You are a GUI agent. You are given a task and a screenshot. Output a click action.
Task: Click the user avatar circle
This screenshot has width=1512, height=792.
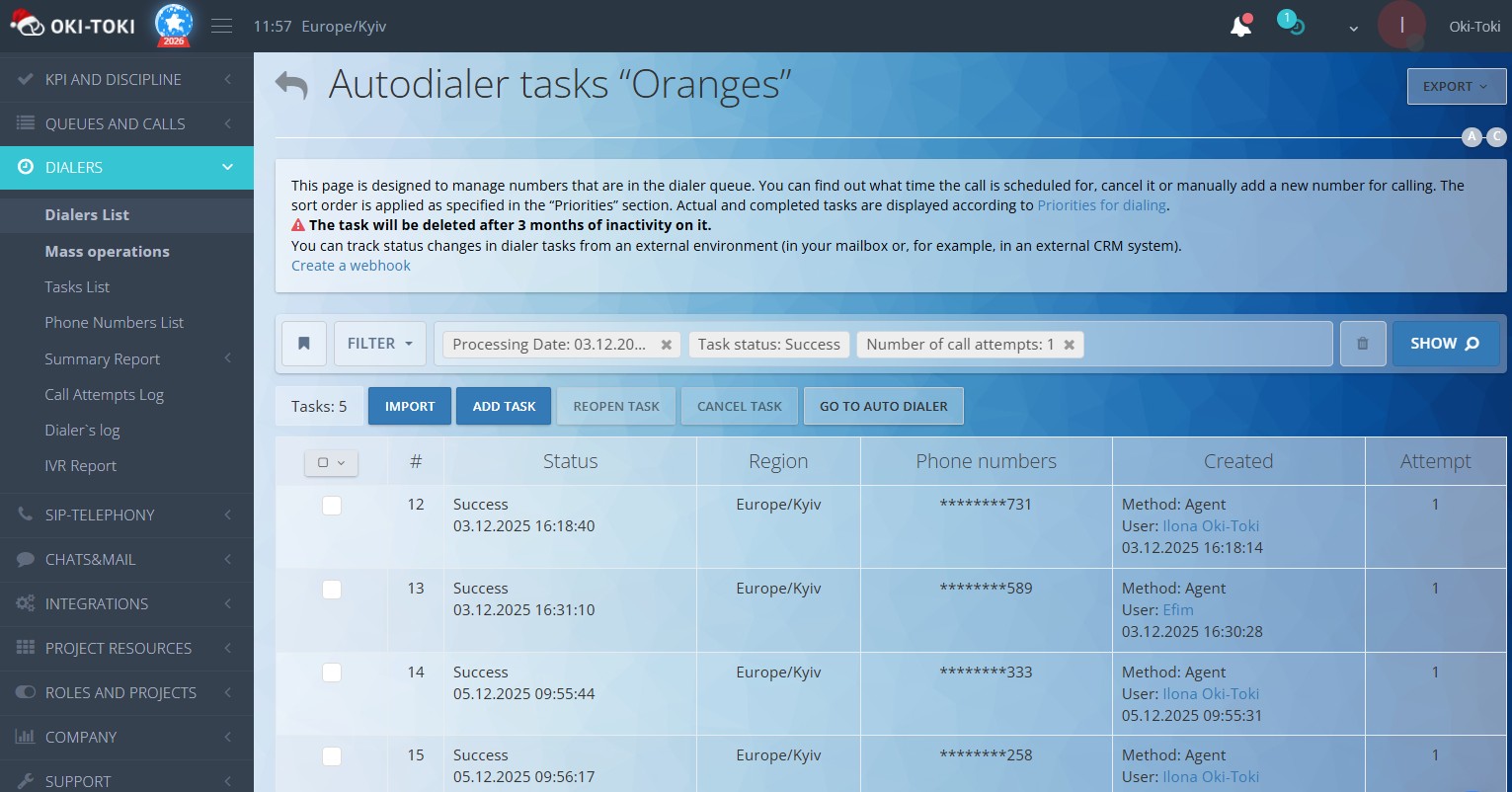(1401, 26)
